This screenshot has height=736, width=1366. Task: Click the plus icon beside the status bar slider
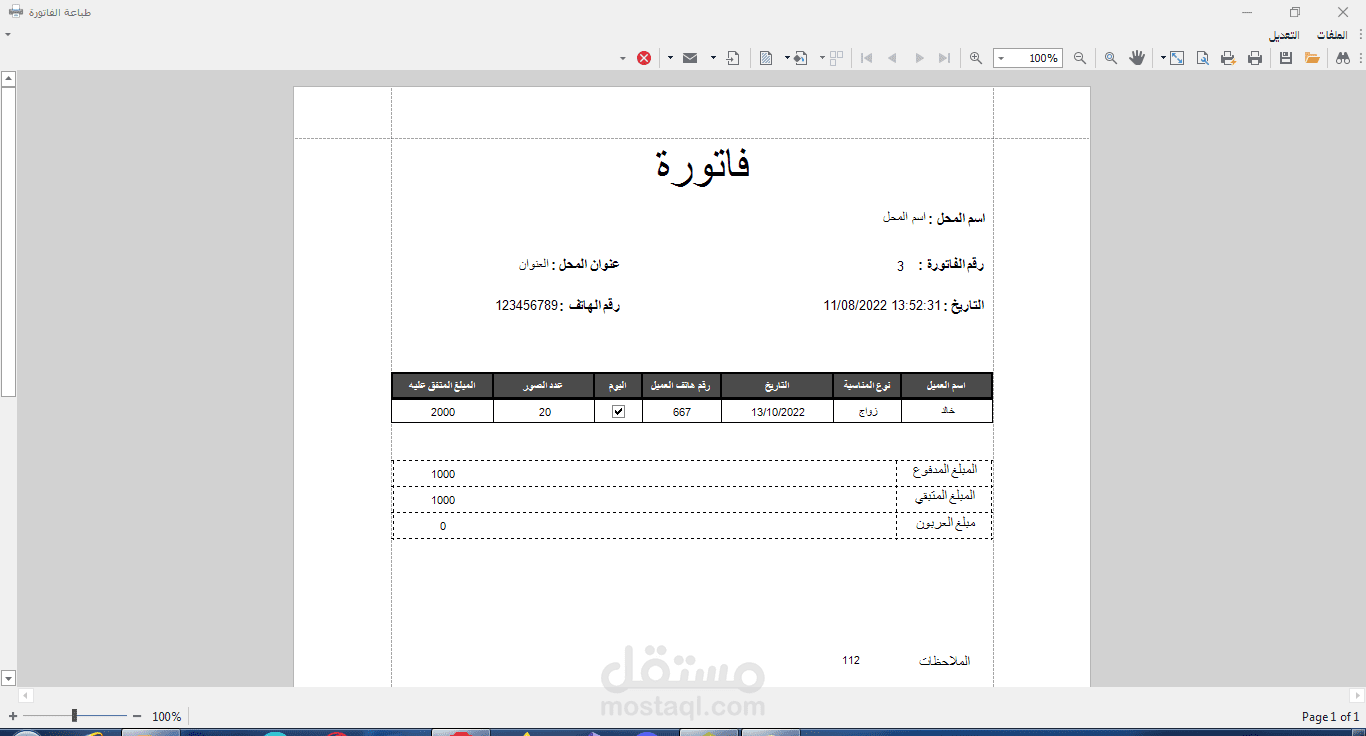(13, 716)
